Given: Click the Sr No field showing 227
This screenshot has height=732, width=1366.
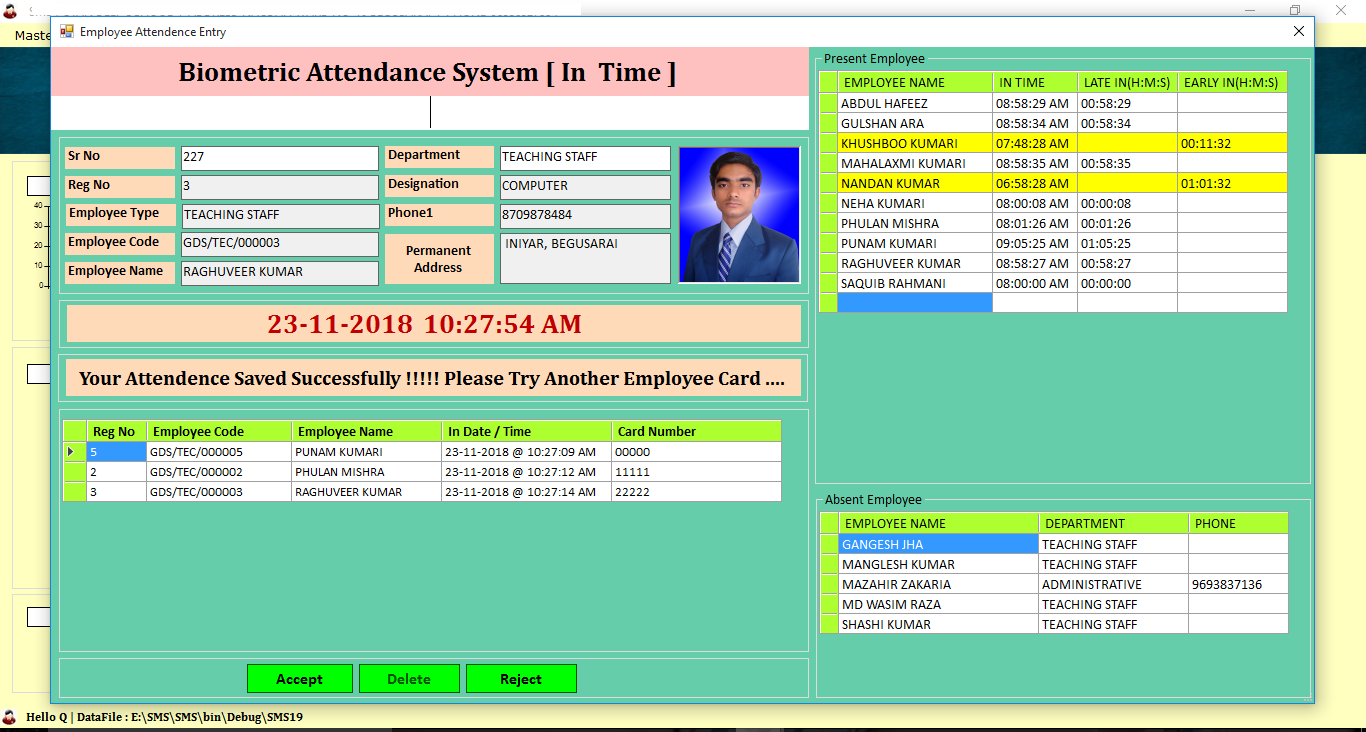Looking at the screenshot, I should (279, 158).
